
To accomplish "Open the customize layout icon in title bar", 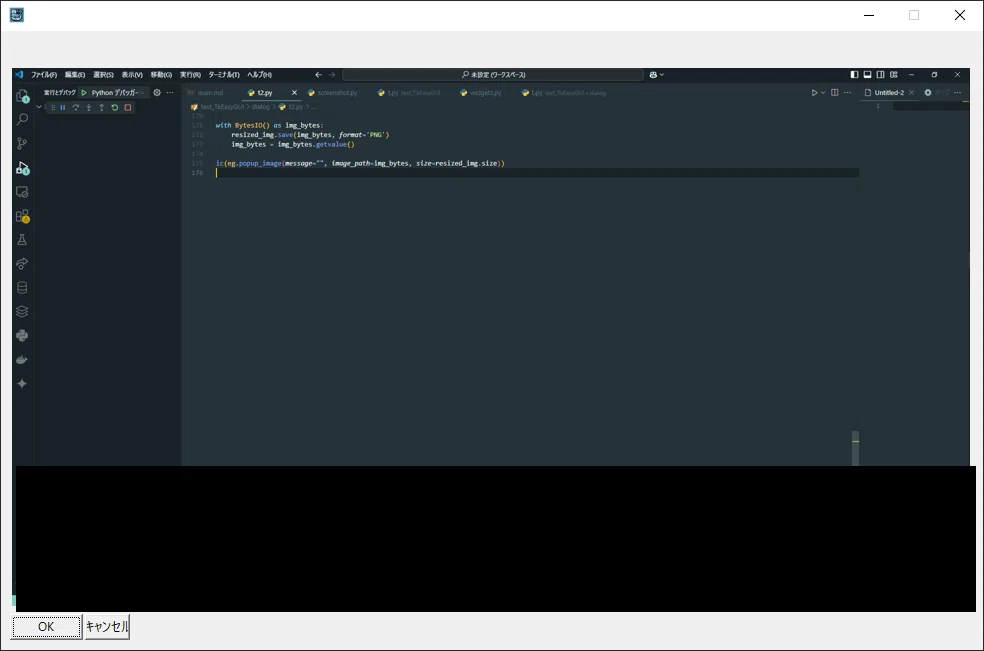I will [x=894, y=75].
